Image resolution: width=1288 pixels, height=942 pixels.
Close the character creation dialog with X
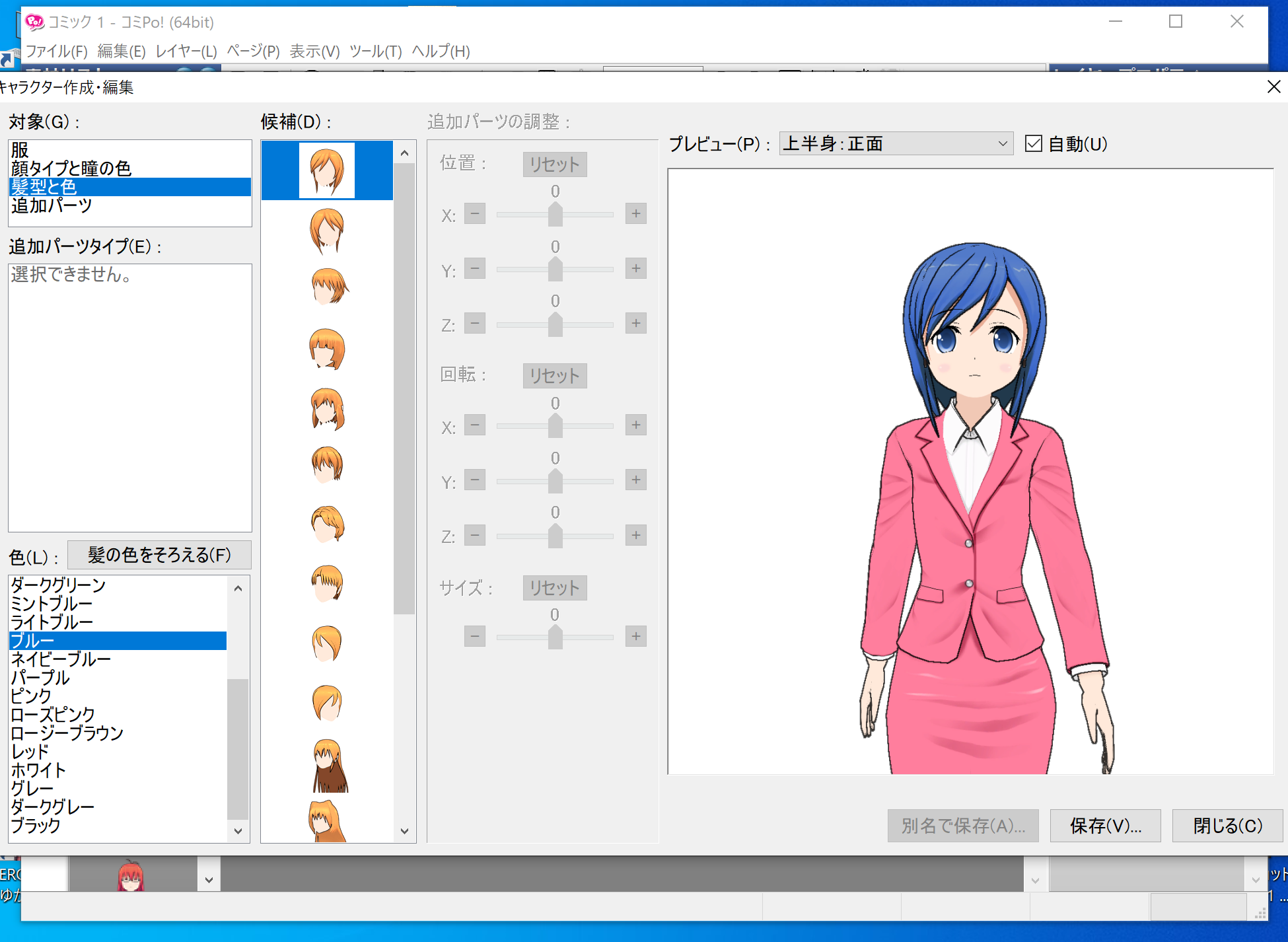pyautogui.click(x=1273, y=87)
